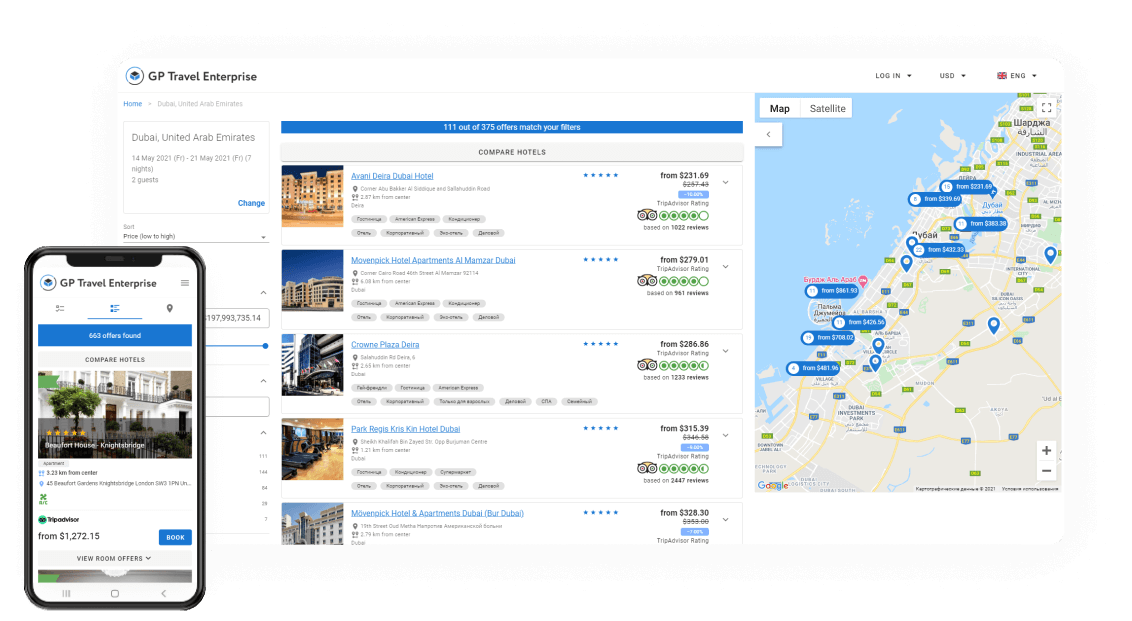Collapse the map panel with the left arrow
Screen dimensions: 1132x621
click(x=768, y=134)
